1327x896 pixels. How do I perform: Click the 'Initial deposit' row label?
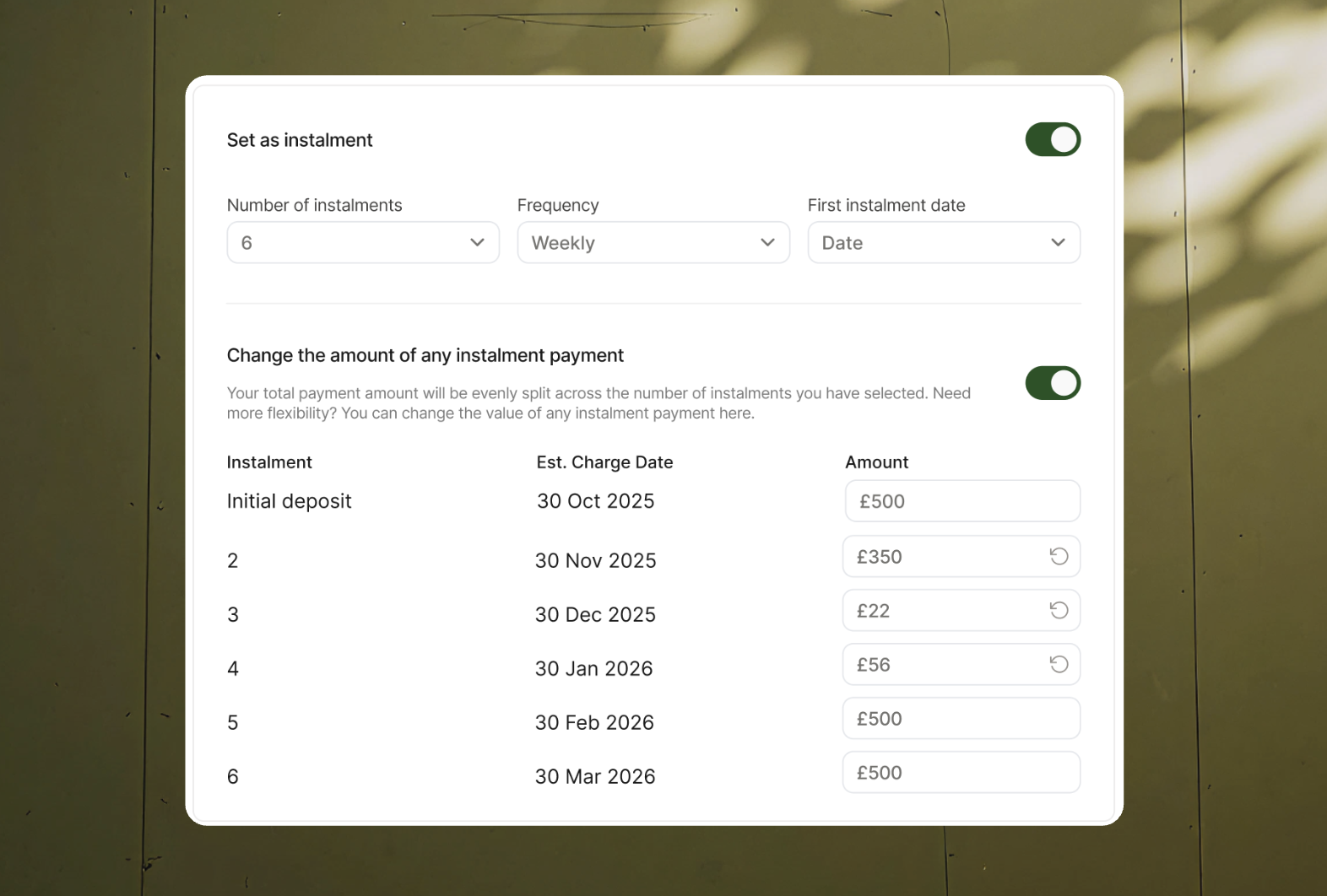(289, 500)
